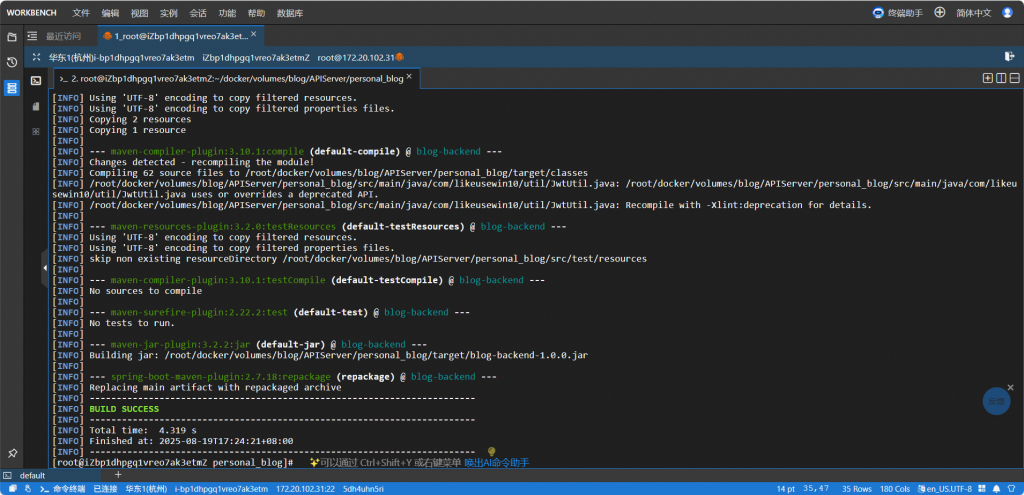
Task: Open the 数据库 menu
Action: [x=291, y=13]
